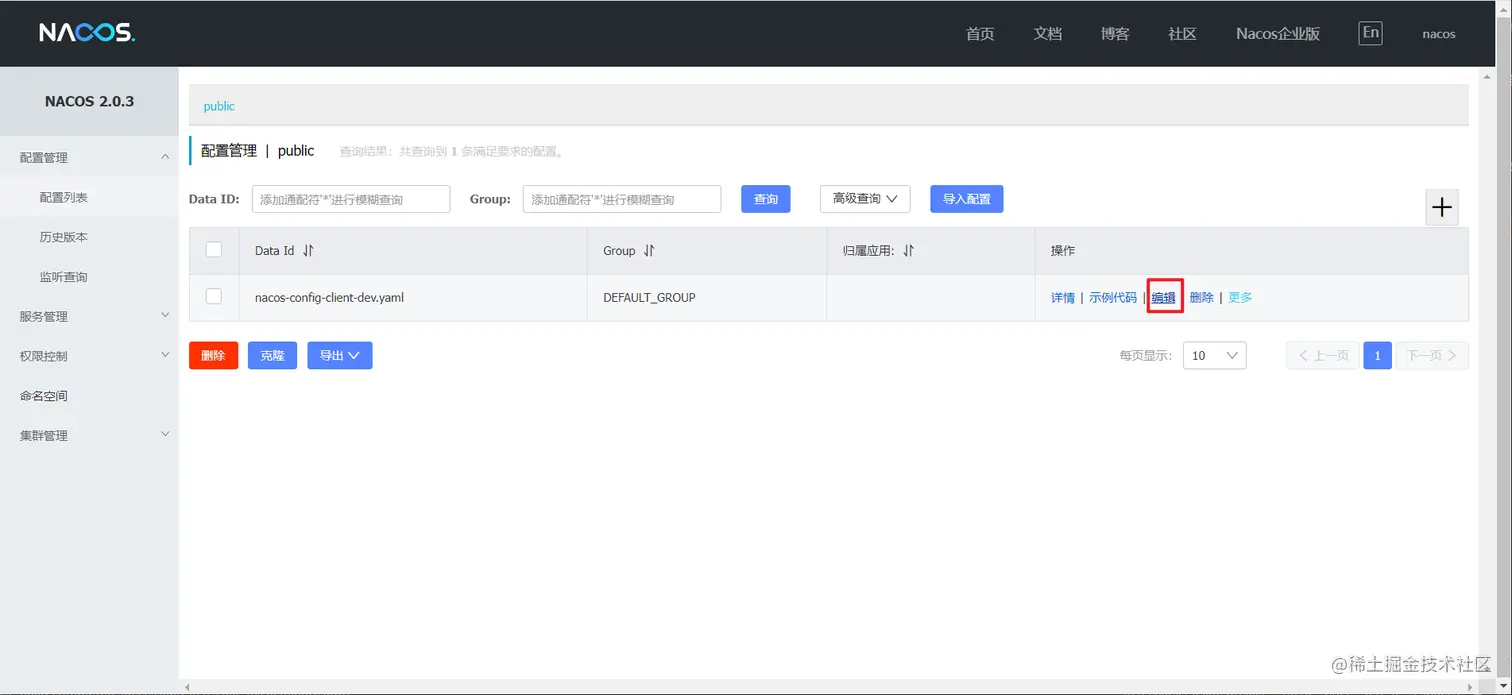Add a new configuration with the plus icon
This screenshot has width=1512, height=695.
(x=1442, y=207)
